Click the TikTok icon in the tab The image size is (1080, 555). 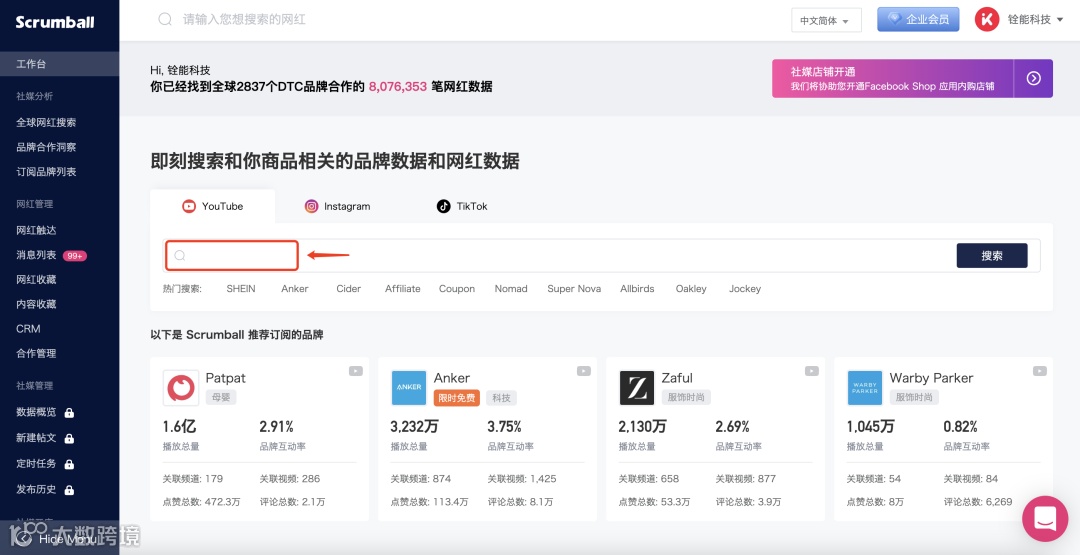(x=444, y=206)
